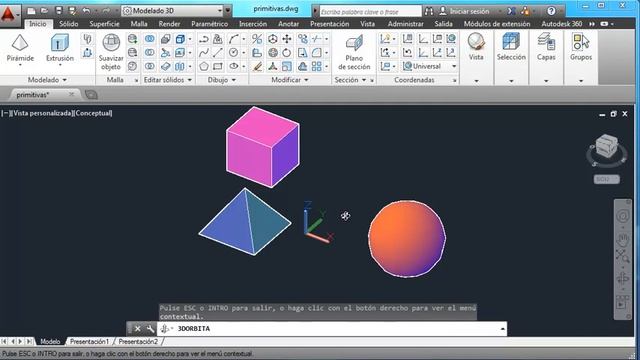The height and width of the screenshot is (360, 640).
Task: Click the Plano de sección icon
Action: [354, 43]
